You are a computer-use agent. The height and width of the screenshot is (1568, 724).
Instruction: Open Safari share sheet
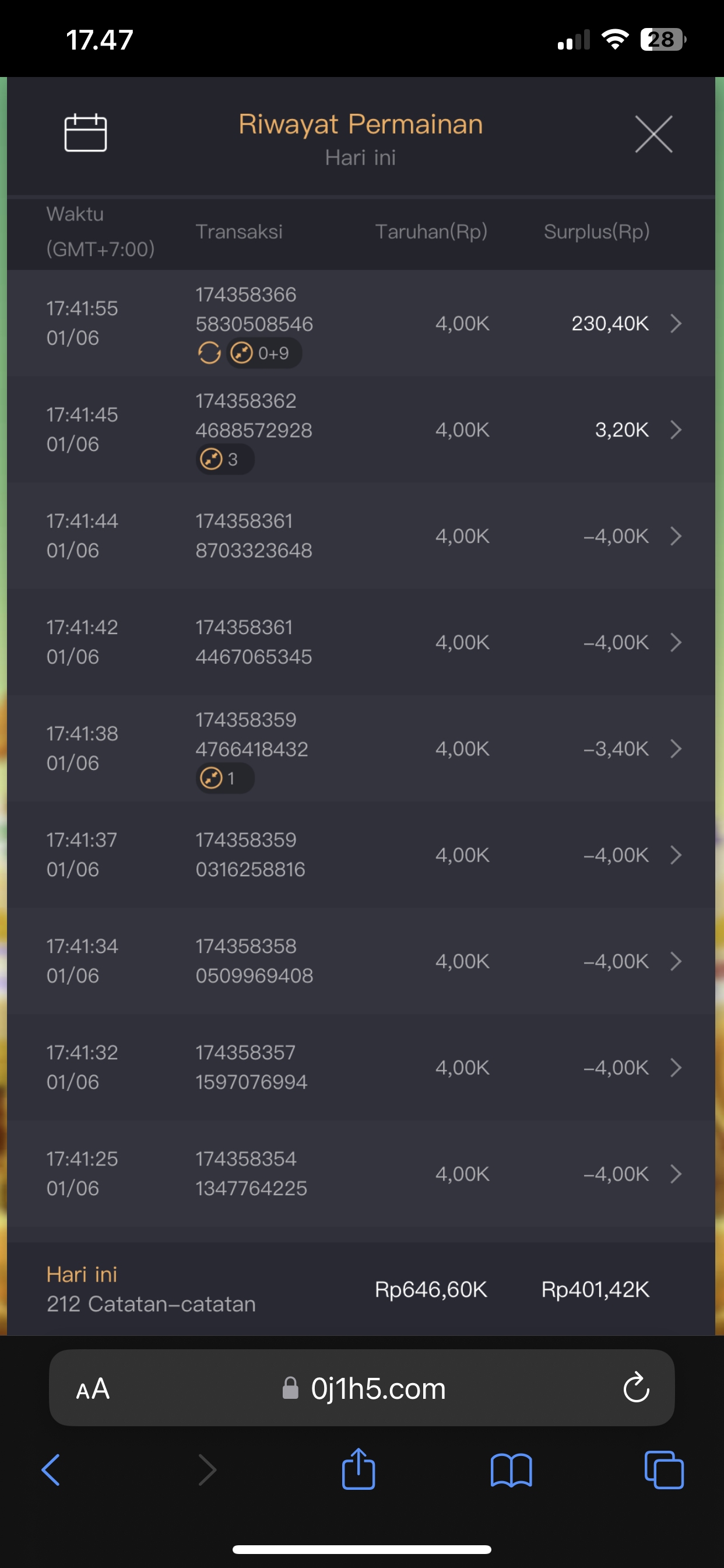click(359, 1470)
